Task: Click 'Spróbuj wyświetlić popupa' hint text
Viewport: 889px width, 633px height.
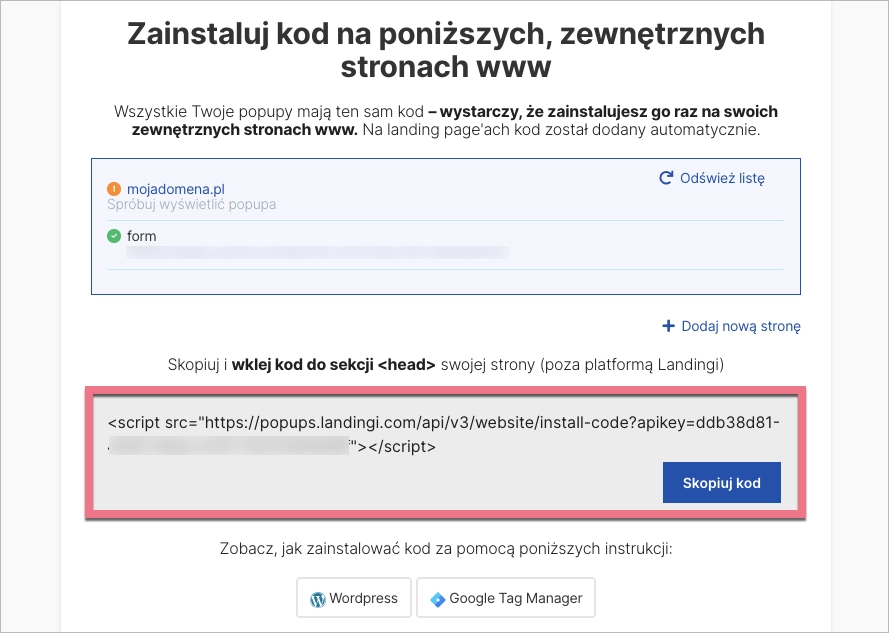Action: pyautogui.click(x=191, y=205)
